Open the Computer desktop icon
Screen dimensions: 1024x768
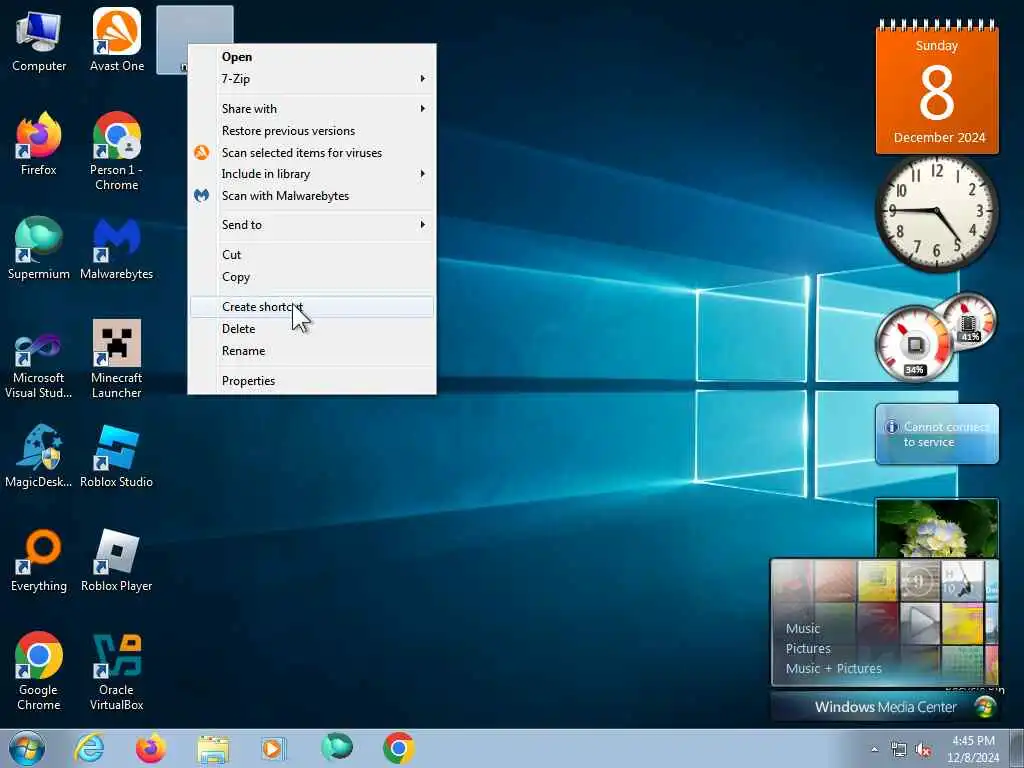point(39,40)
